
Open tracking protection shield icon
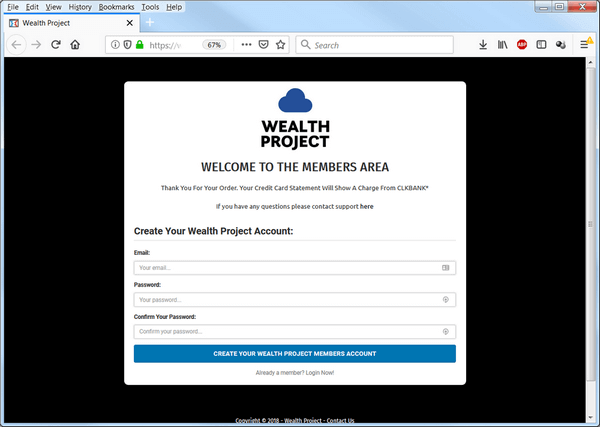[127, 45]
